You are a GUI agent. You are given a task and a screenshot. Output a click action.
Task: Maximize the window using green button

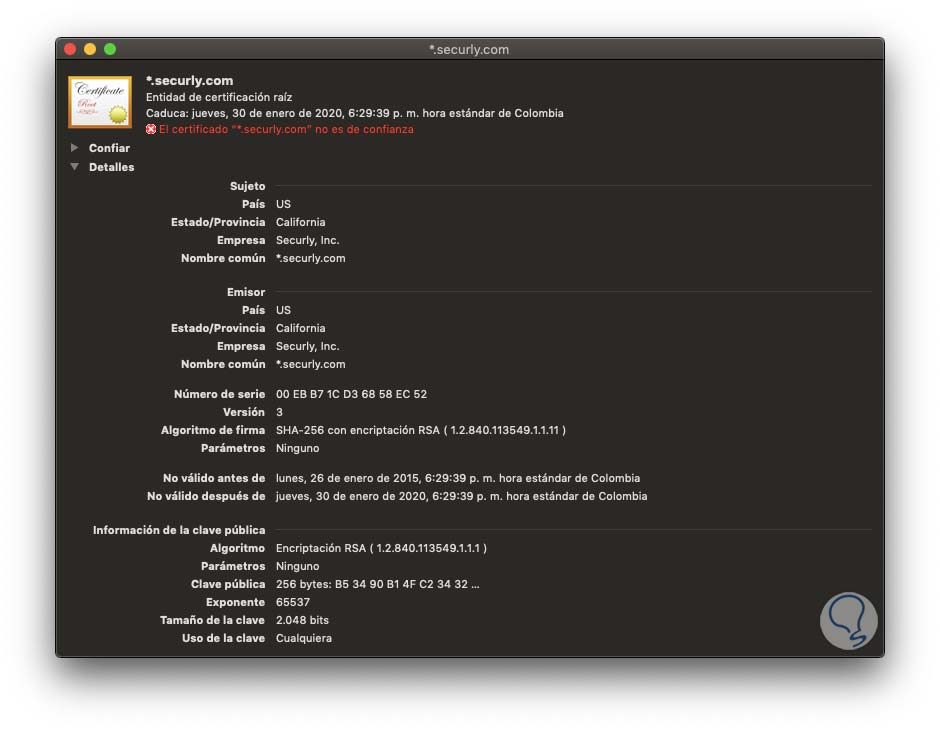coord(110,49)
